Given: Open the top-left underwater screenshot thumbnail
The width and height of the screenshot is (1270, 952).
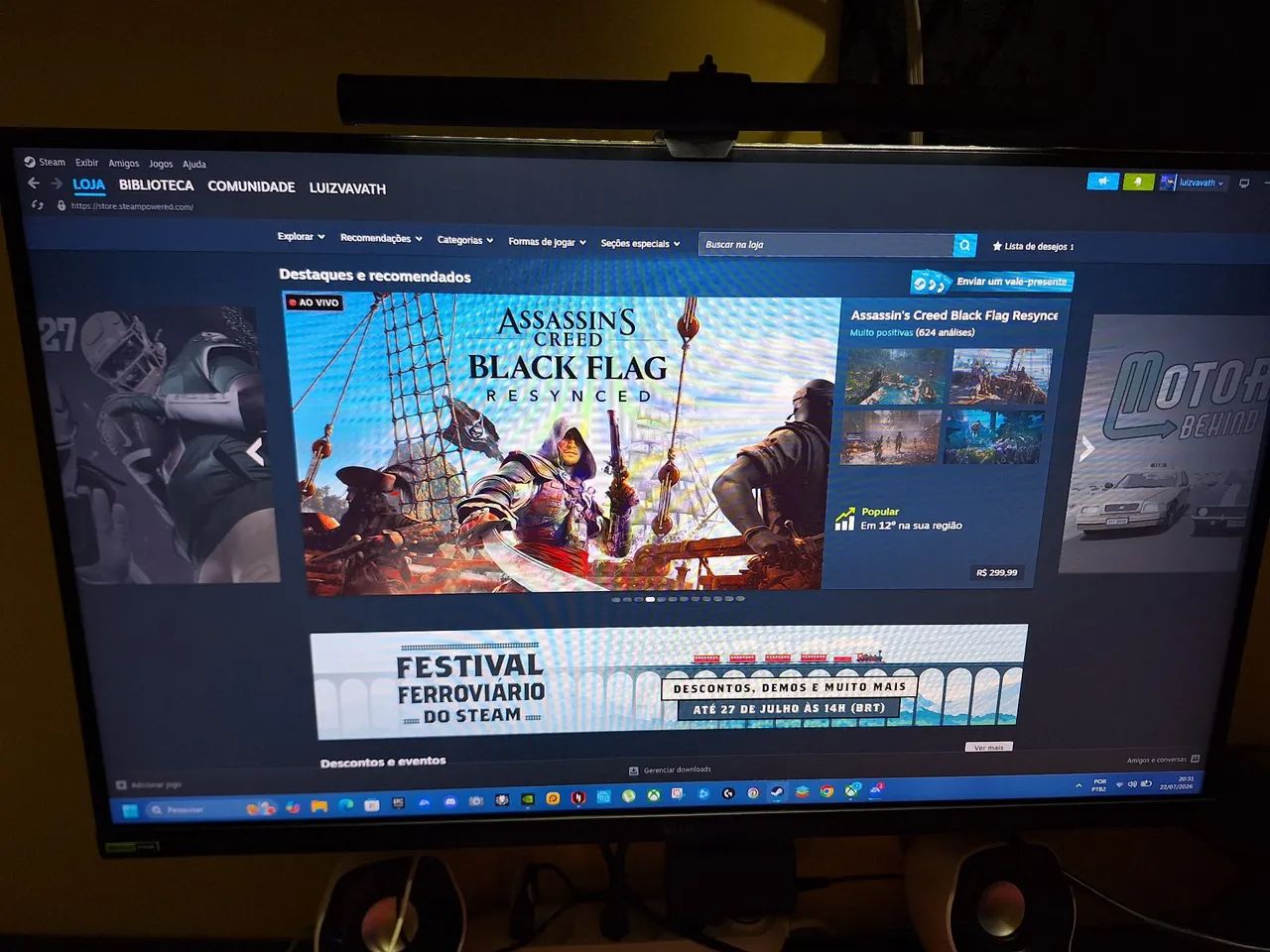Looking at the screenshot, I should [x=895, y=377].
